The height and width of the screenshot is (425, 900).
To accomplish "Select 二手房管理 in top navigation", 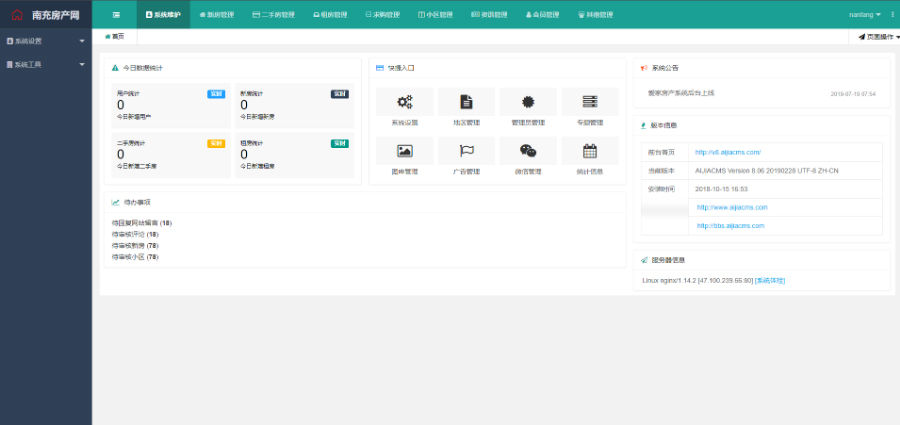I will (x=273, y=15).
